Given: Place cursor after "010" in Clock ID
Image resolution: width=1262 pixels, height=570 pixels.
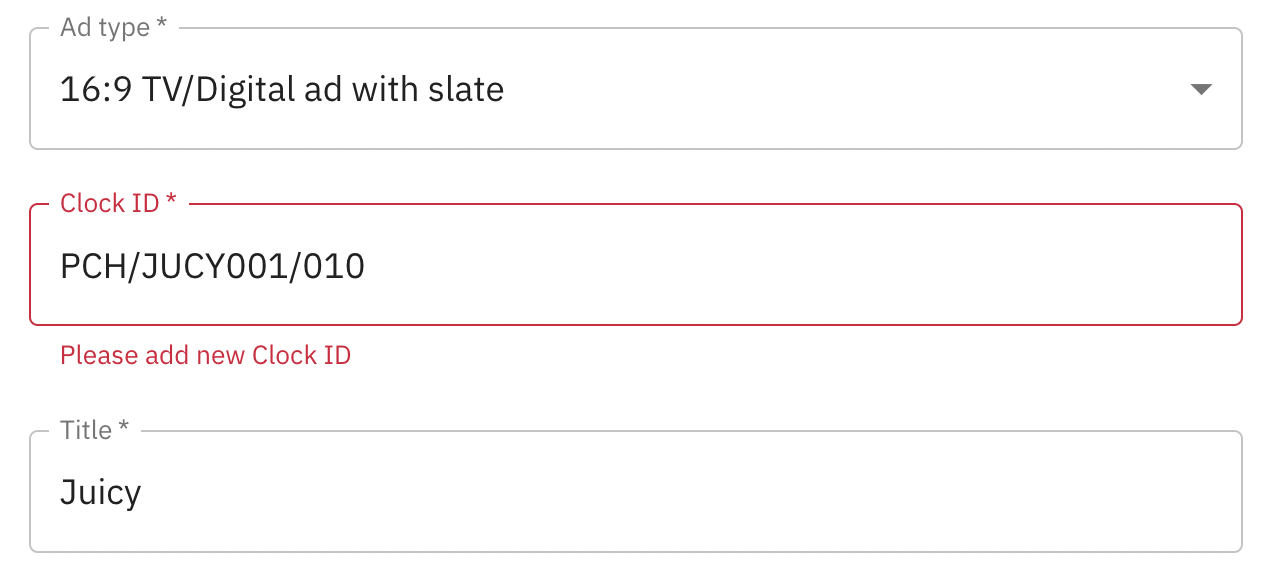Looking at the screenshot, I should (x=366, y=266).
